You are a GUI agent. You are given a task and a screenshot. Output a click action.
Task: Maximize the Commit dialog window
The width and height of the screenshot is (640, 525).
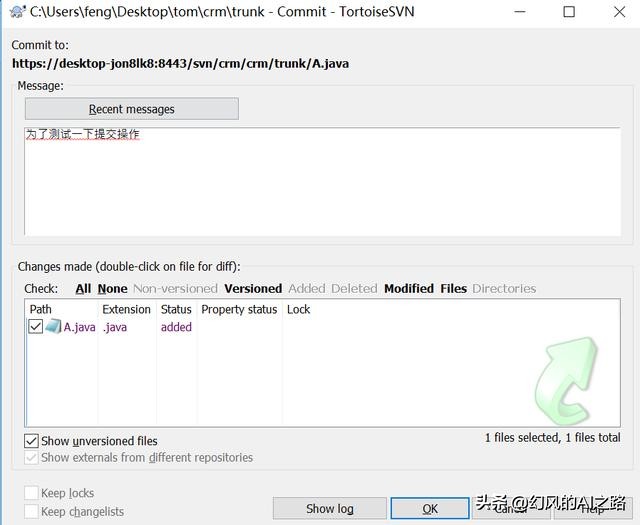pos(569,11)
